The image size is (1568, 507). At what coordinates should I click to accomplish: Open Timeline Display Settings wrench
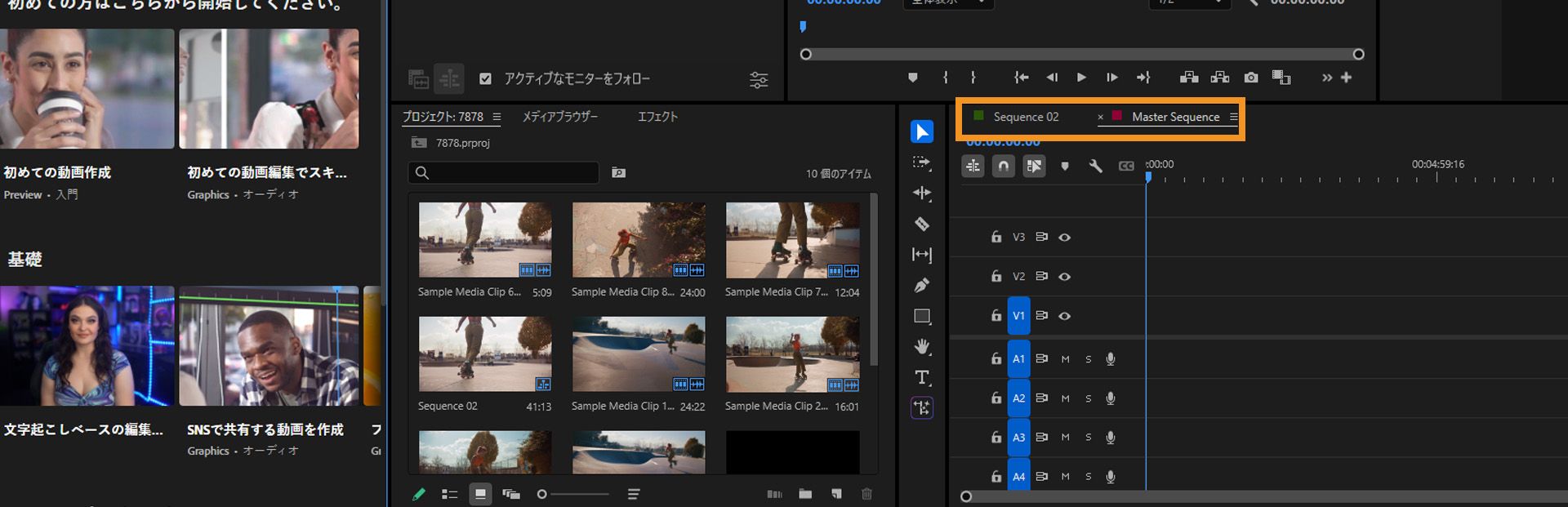tap(1095, 166)
